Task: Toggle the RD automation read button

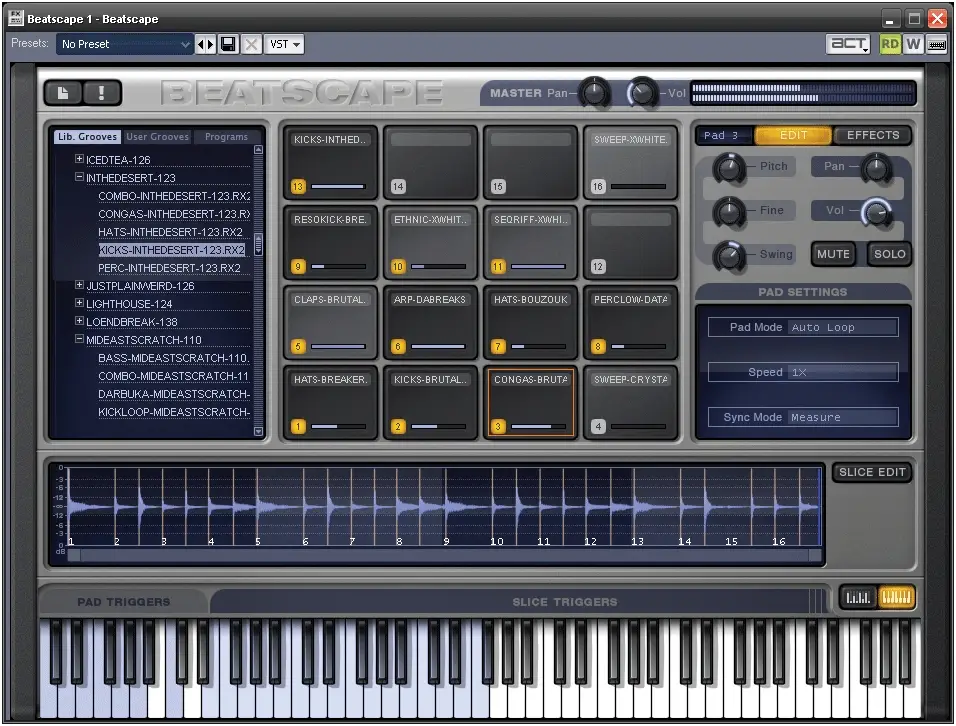Action: [x=890, y=44]
